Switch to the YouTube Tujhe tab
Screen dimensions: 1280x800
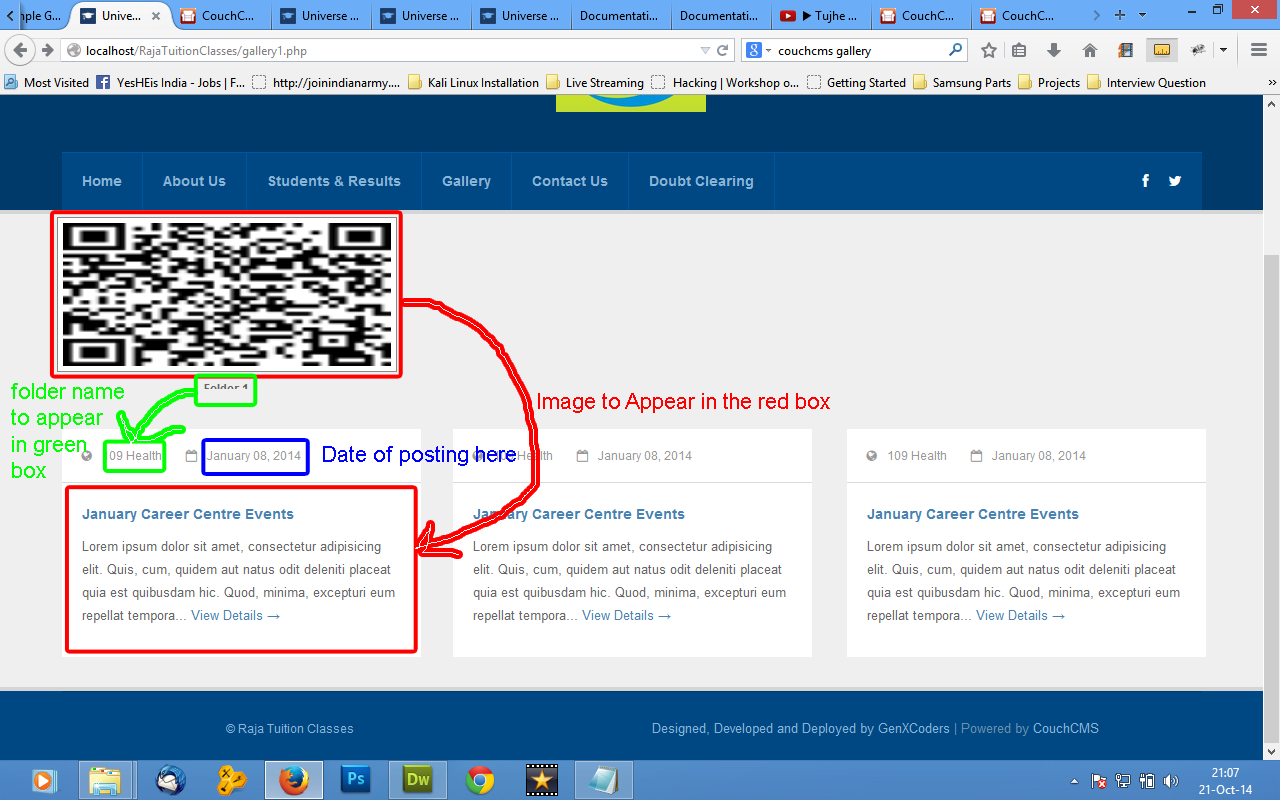820,16
